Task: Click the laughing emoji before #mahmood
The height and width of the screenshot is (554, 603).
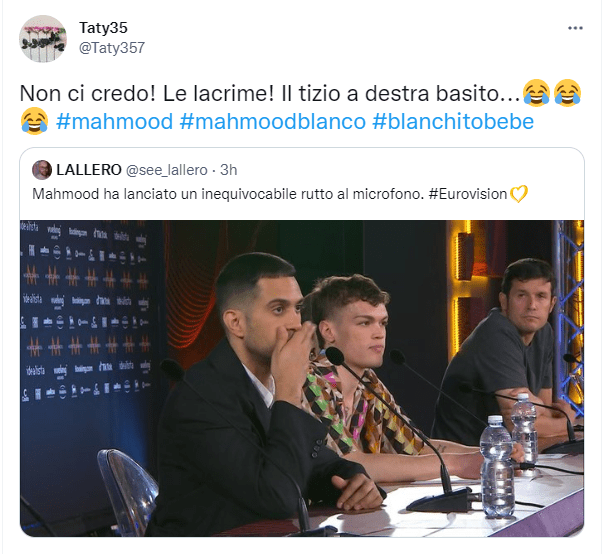Action: click(35, 121)
